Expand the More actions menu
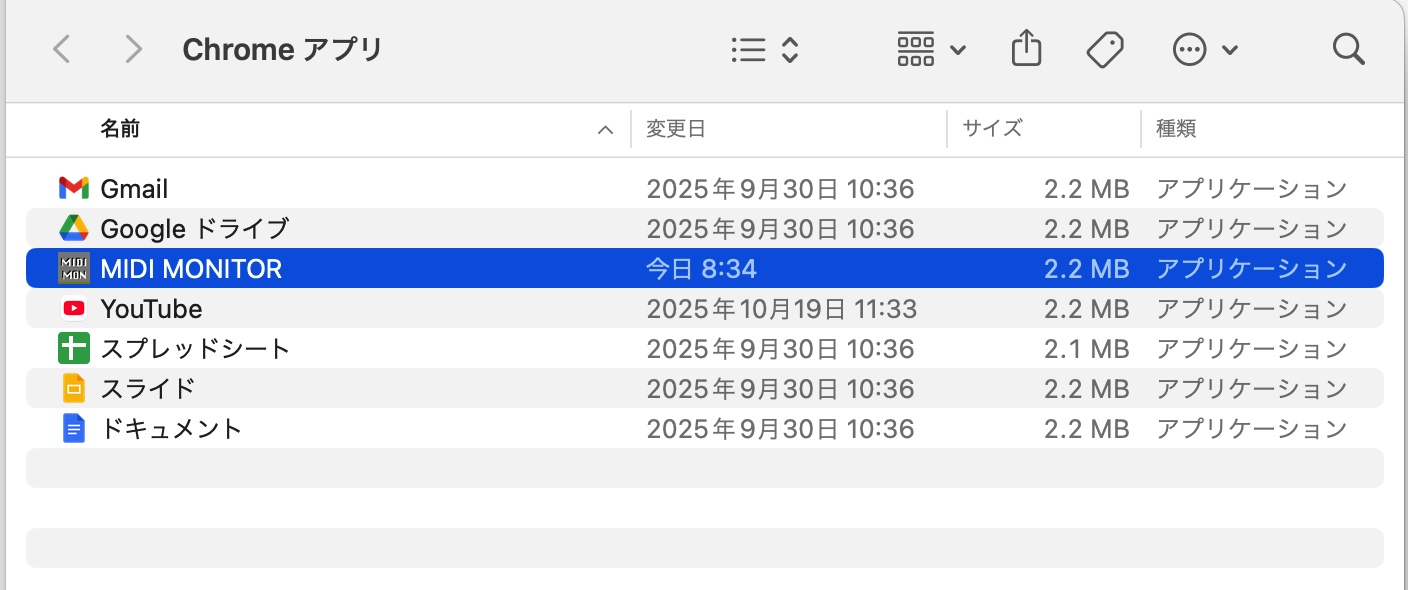 pyautogui.click(x=1205, y=49)
